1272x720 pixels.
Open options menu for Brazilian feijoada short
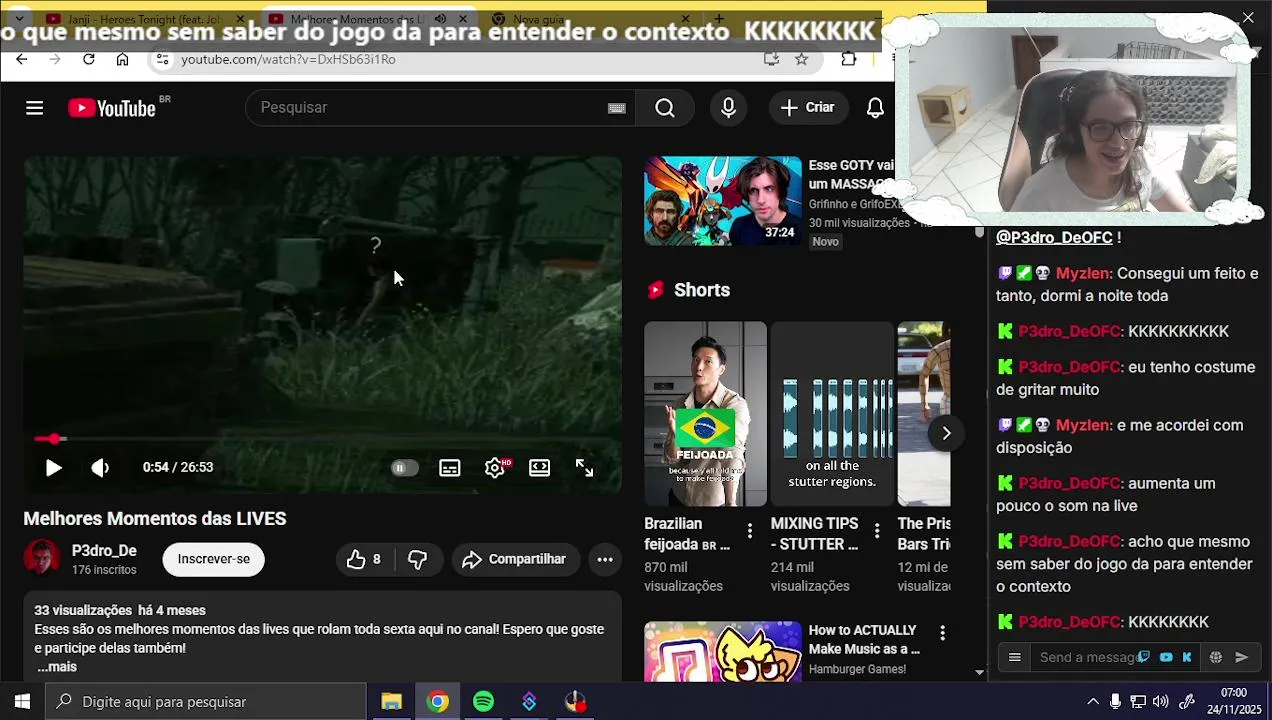pyautogui.click(x=750, y=531)
